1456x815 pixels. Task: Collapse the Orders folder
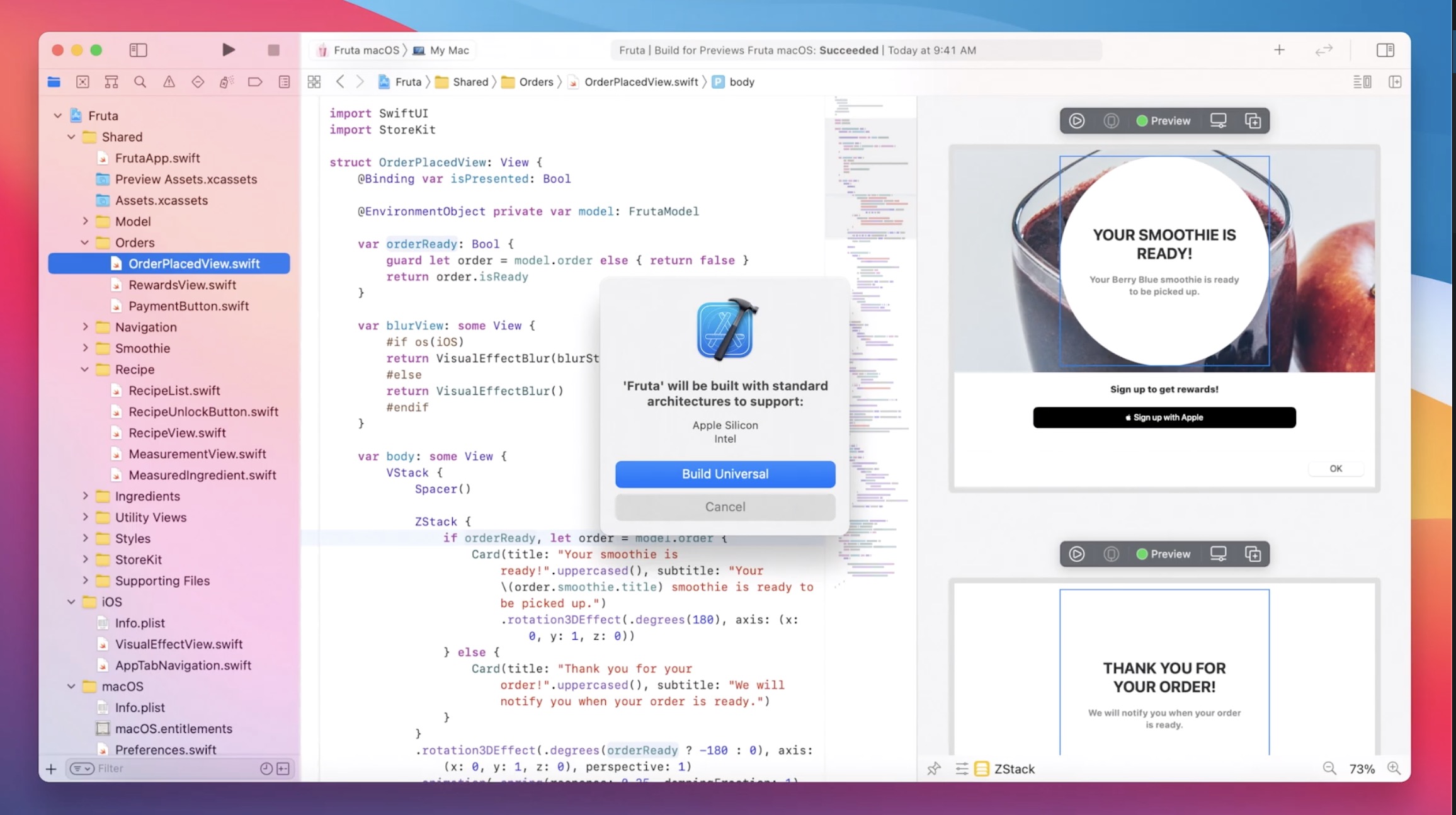click(x=85, y=242)
